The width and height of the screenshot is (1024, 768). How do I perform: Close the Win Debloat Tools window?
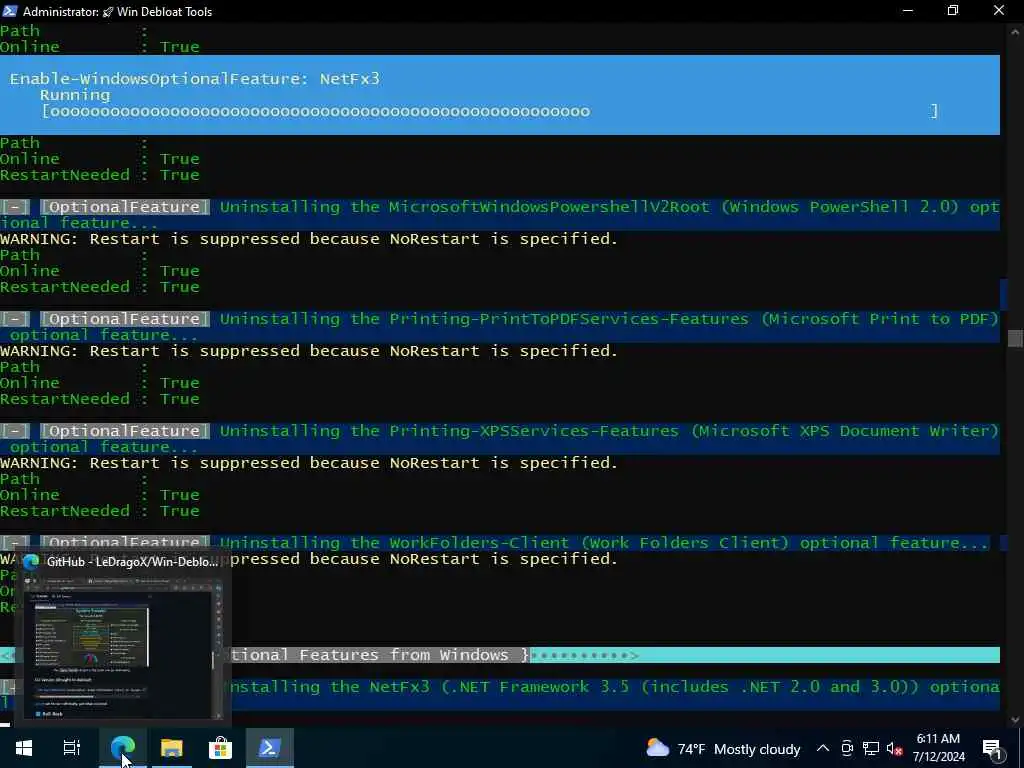tap(999, 10)
